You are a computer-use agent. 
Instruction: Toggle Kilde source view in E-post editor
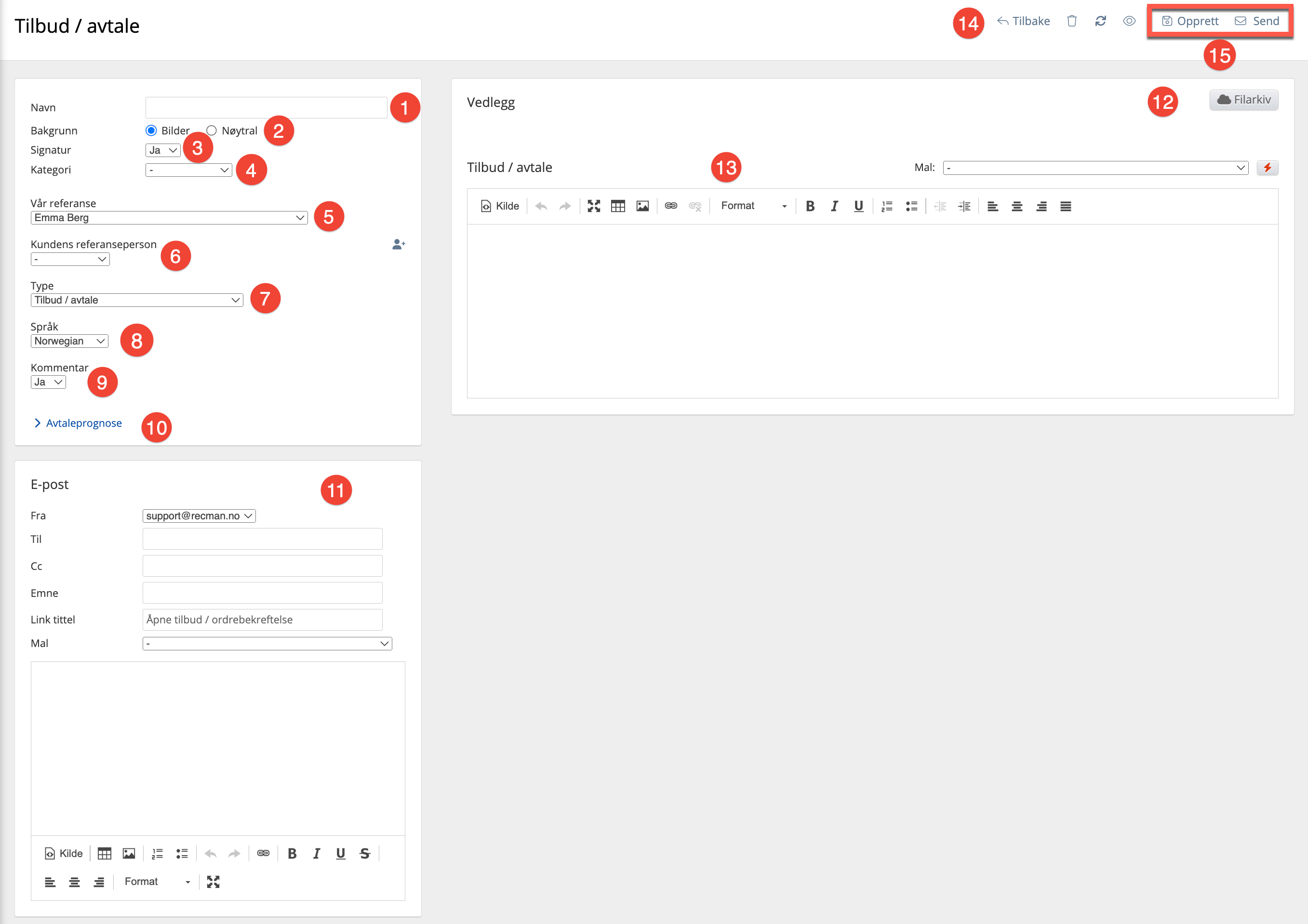(64, 853)
